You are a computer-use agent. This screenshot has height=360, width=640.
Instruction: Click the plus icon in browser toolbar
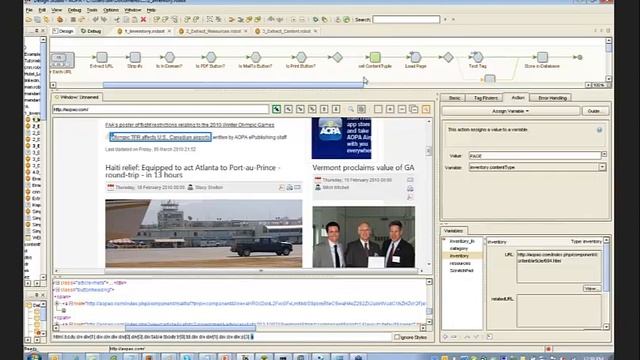(x=390, y=109)
